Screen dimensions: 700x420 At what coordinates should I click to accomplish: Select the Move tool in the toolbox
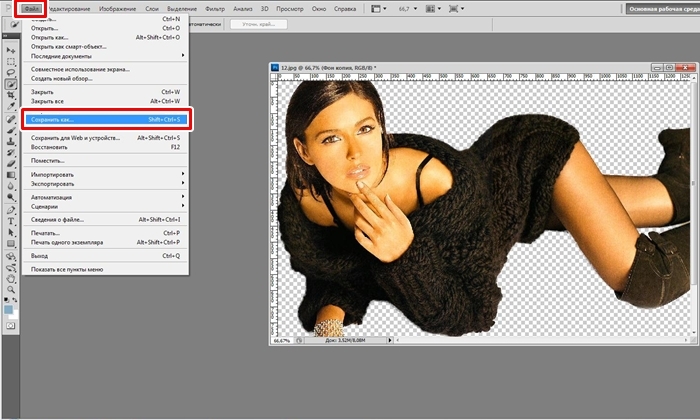11,48
